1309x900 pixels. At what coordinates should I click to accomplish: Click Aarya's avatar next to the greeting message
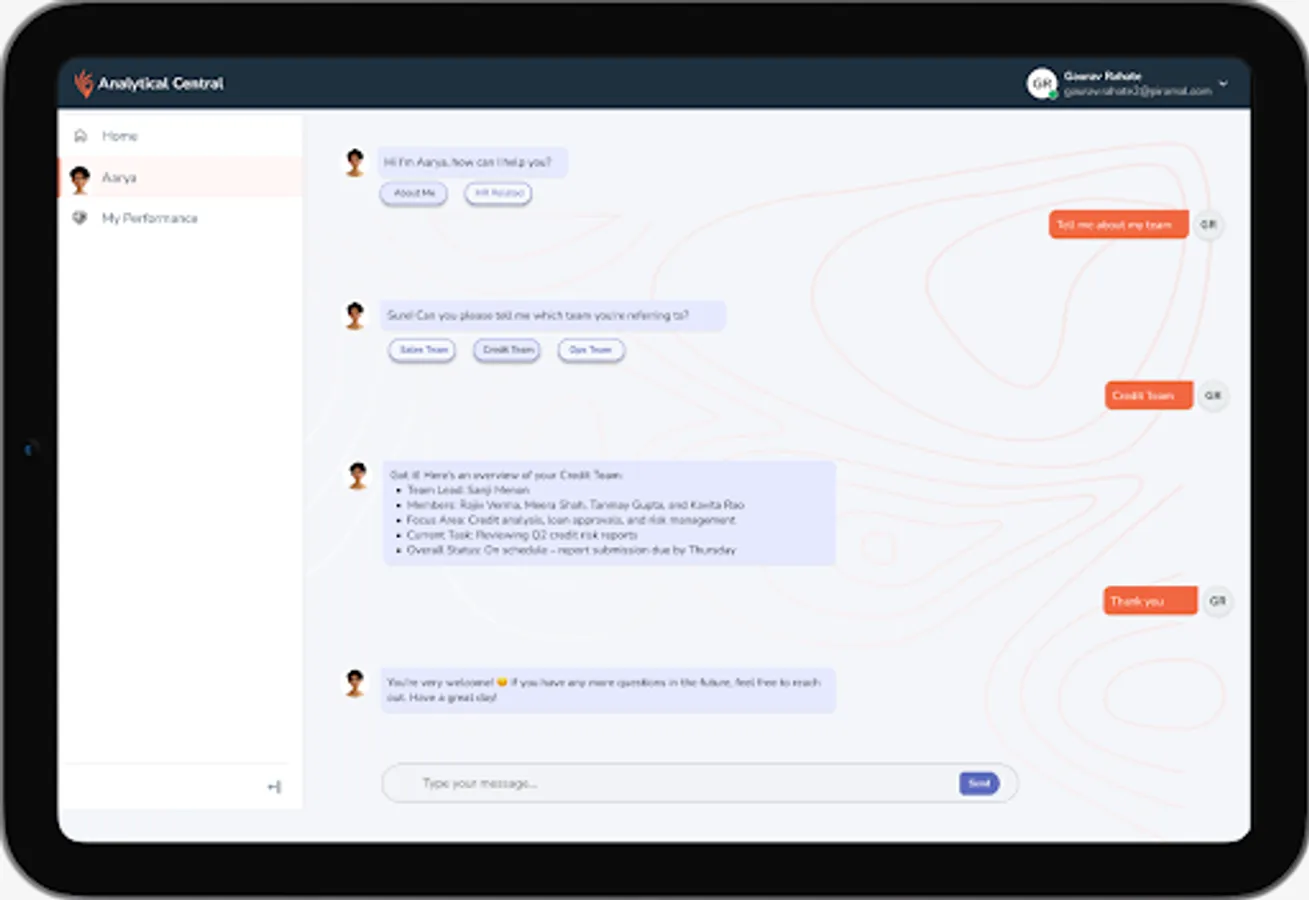354,161
